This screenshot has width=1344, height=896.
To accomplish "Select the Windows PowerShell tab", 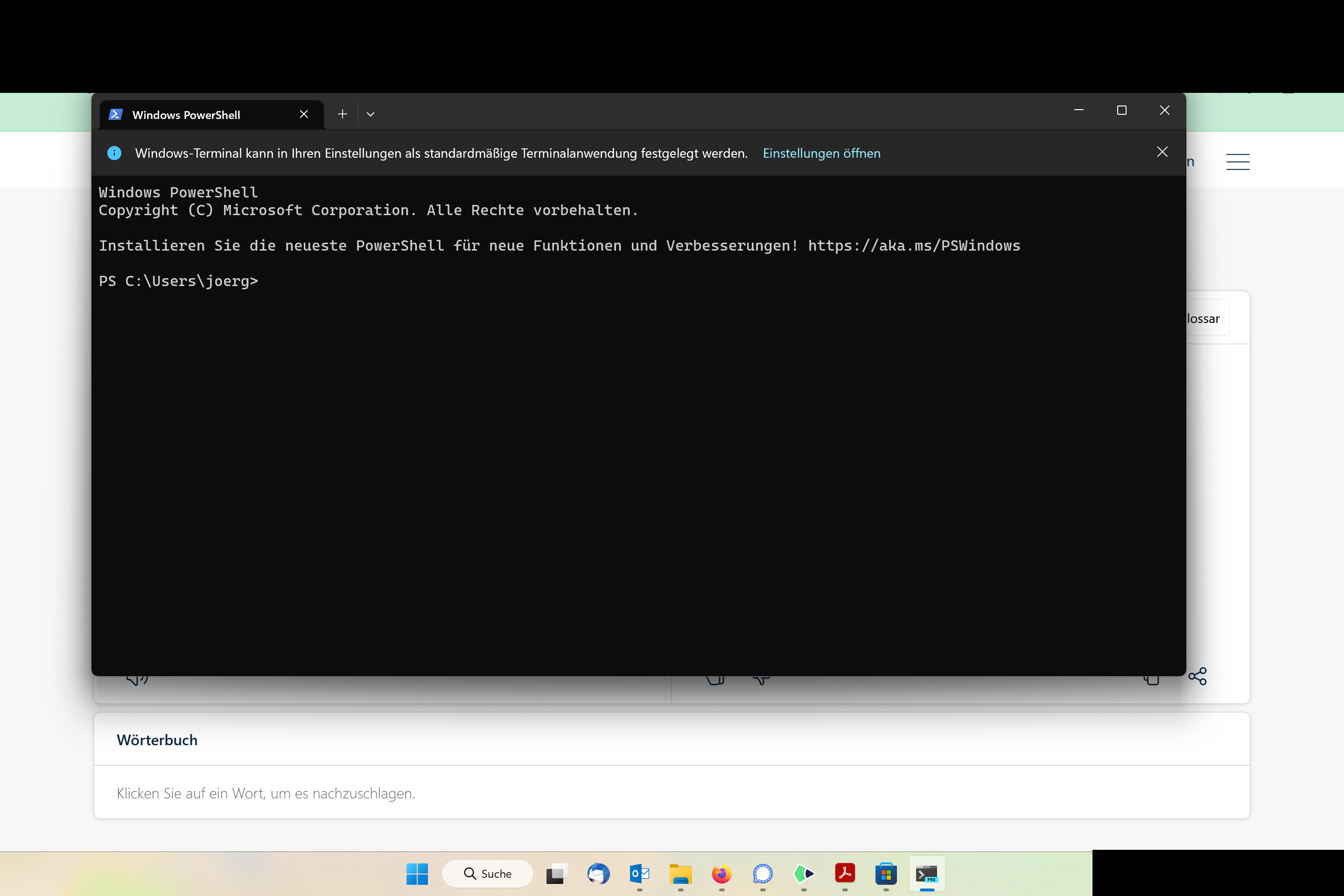I will tap(212, 115).
